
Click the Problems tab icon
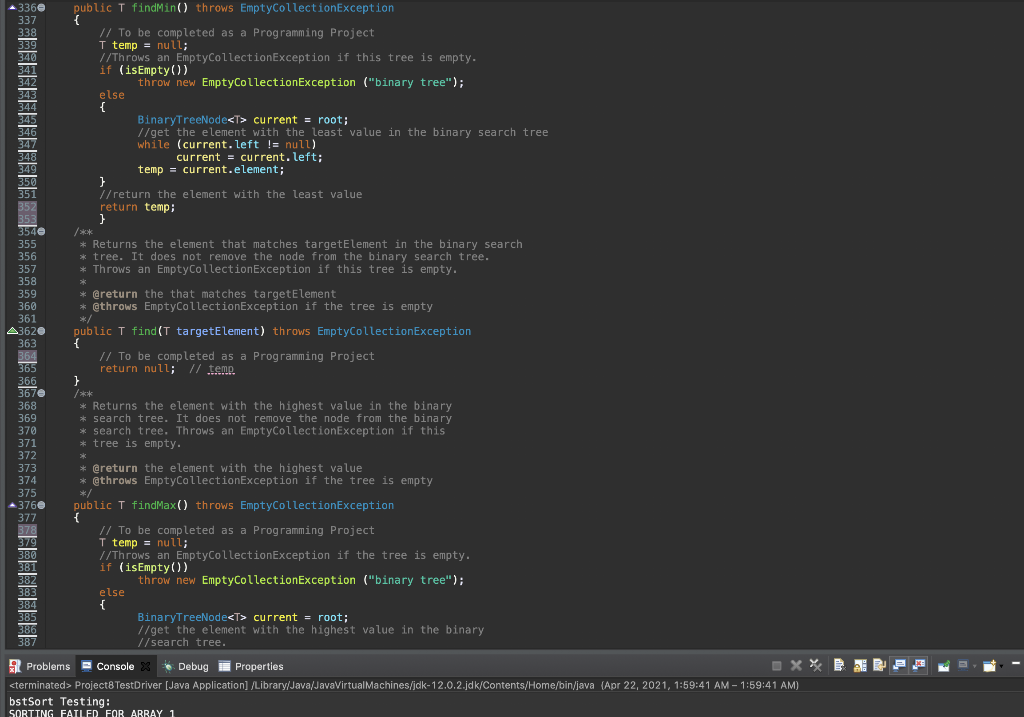click(14, 666)
